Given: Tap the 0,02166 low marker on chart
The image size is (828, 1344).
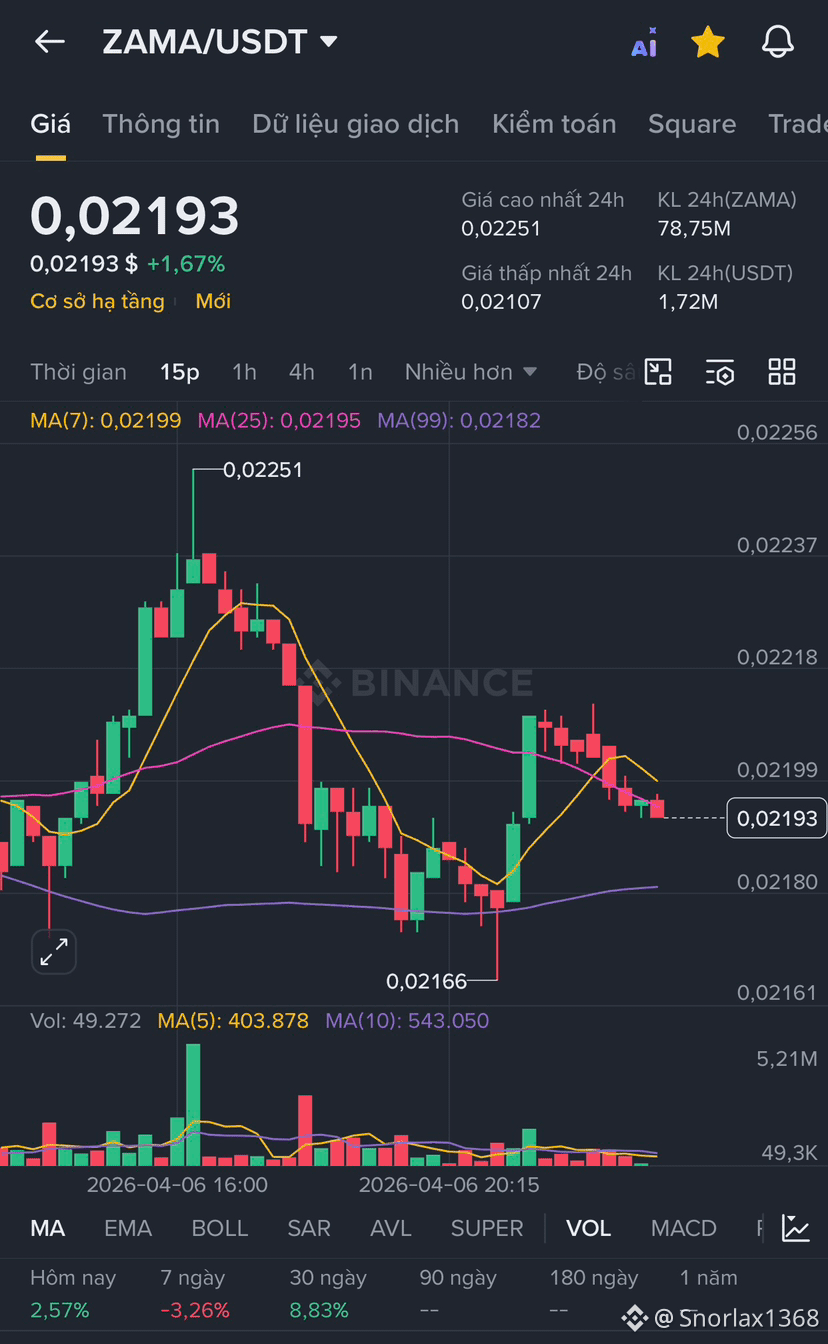Looking at the screenshot, I should coord(427,981).
